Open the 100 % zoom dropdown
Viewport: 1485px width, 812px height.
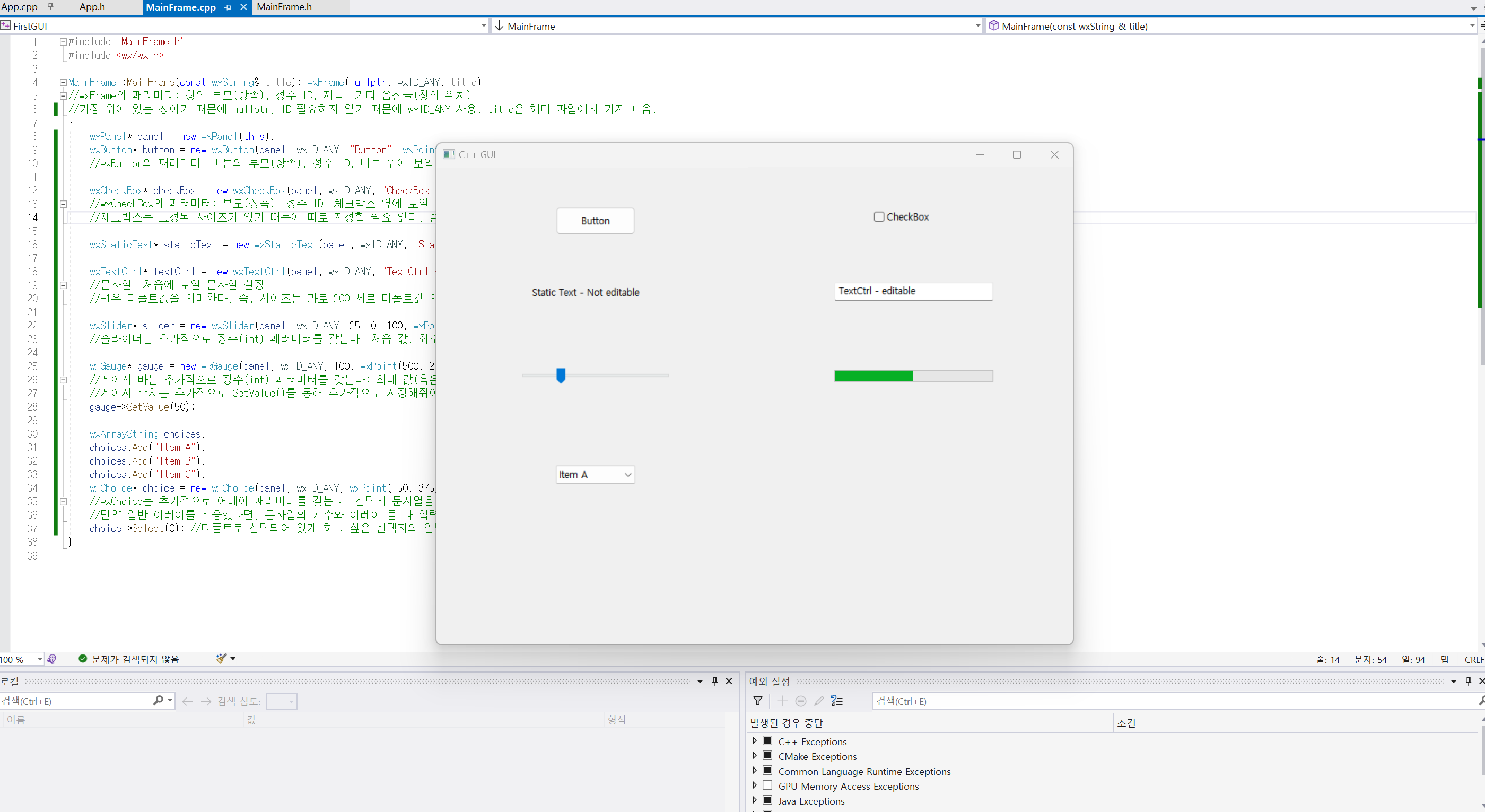point(40,659)
